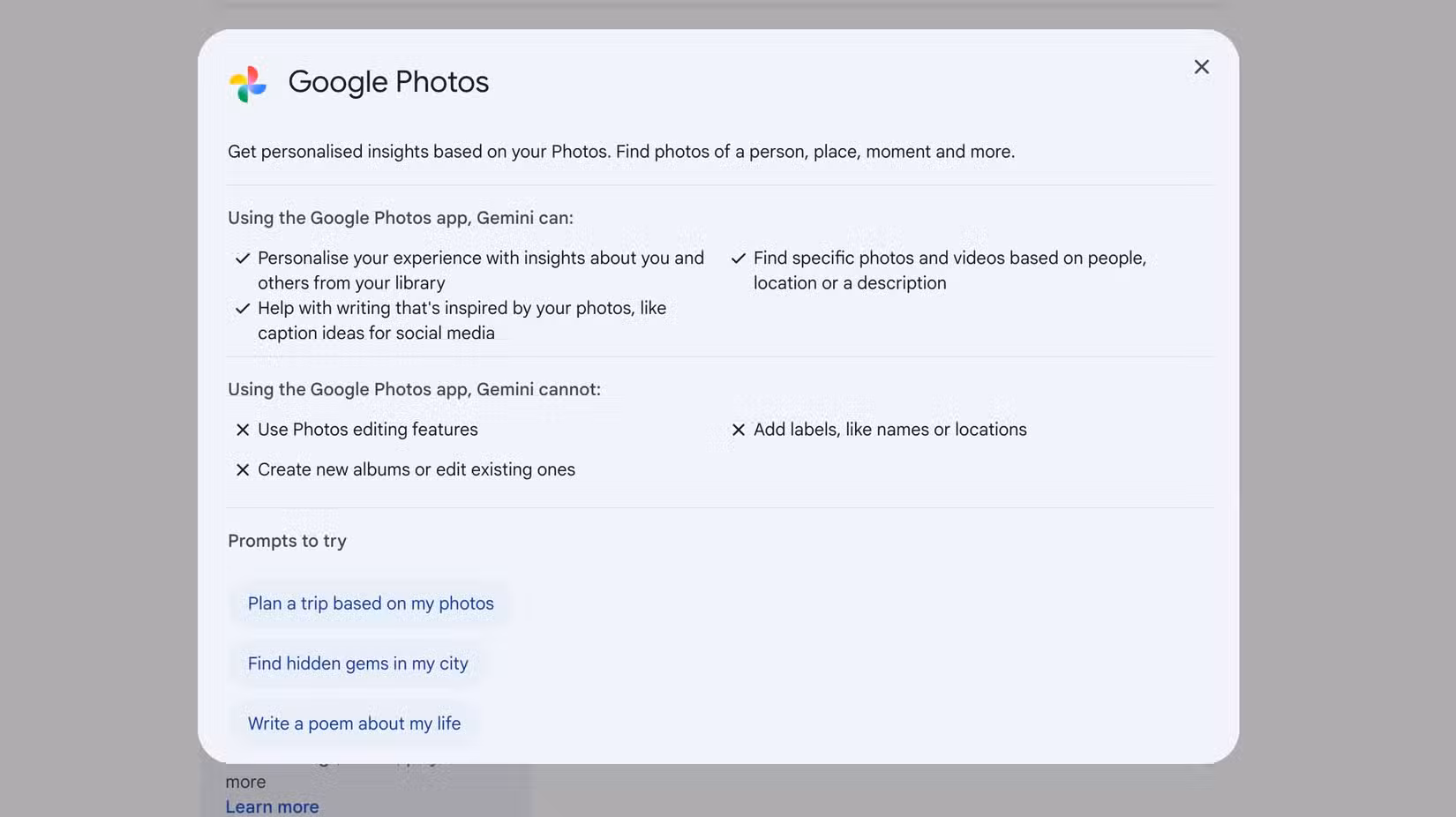Click the grey area outside the dialog
Screen dimensions: 1456x817
97,406
